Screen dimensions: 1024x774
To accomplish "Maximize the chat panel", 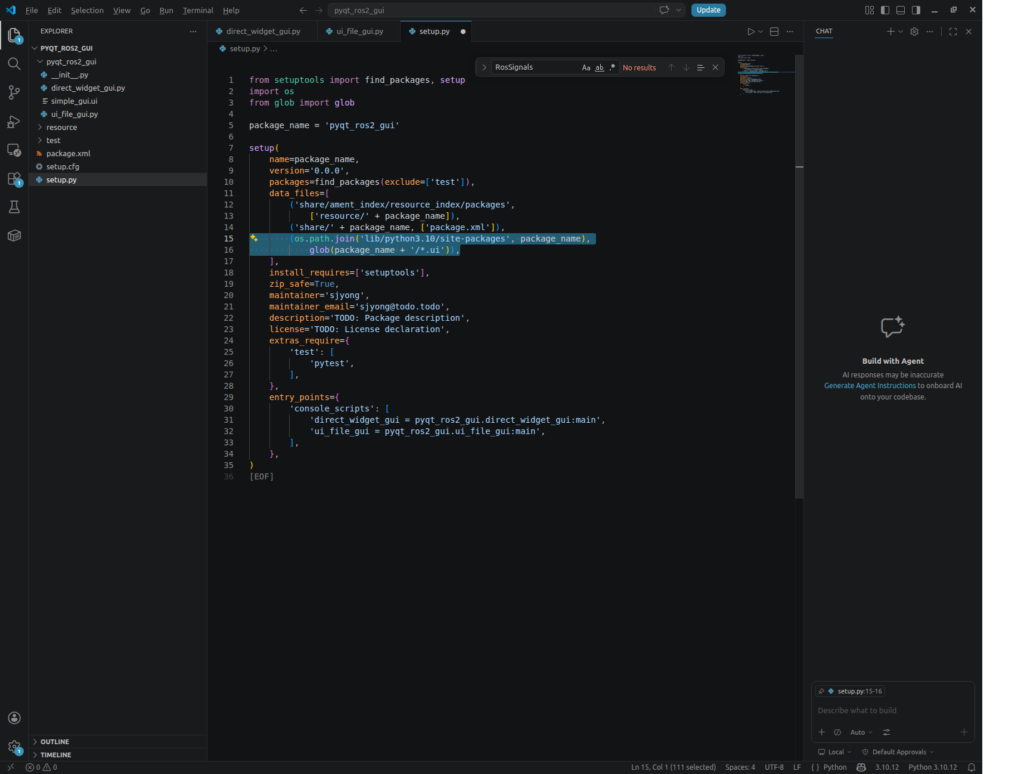I will coord(953,31).
